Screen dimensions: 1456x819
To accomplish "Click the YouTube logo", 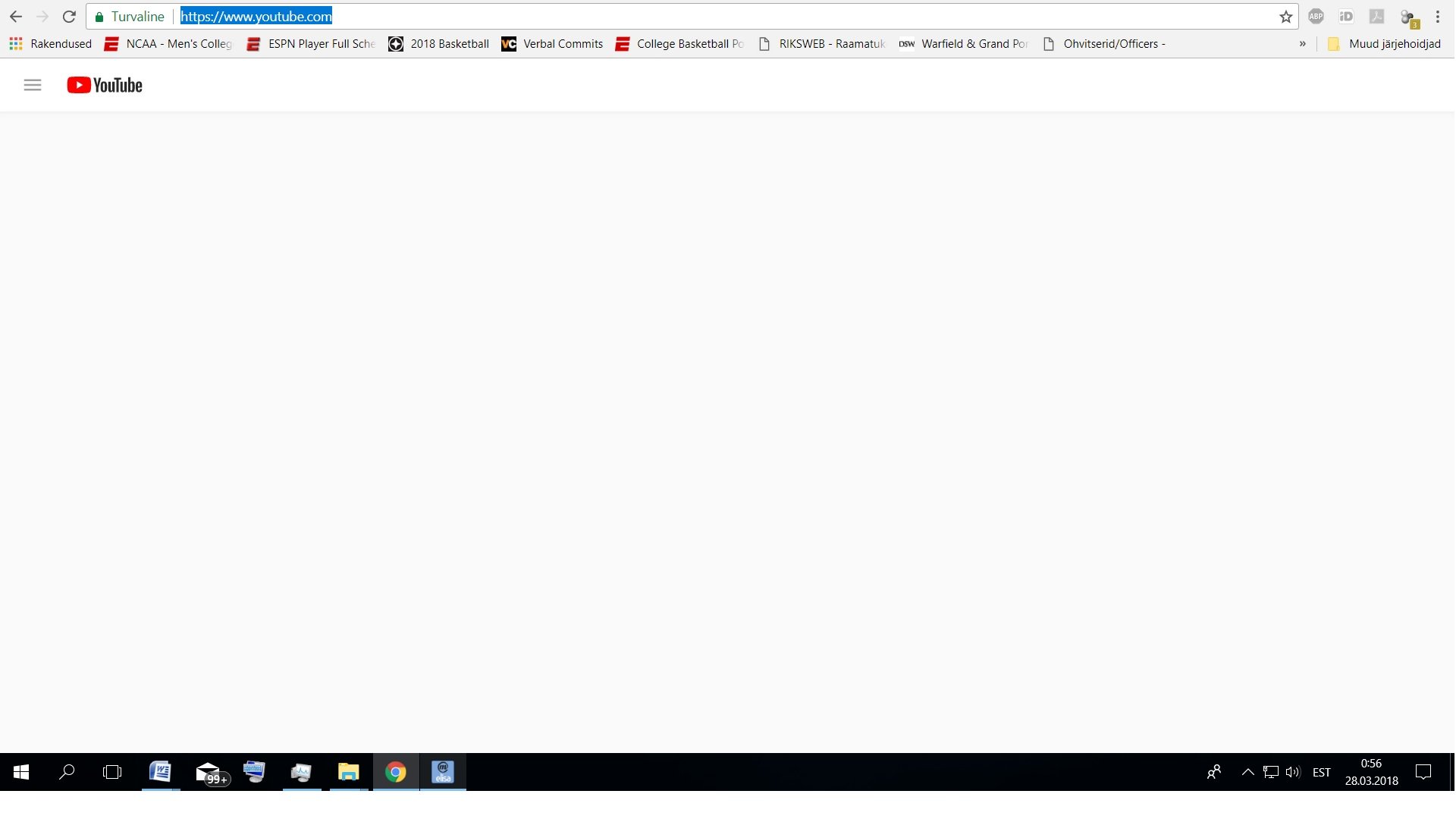I will [x=105, y=85].
